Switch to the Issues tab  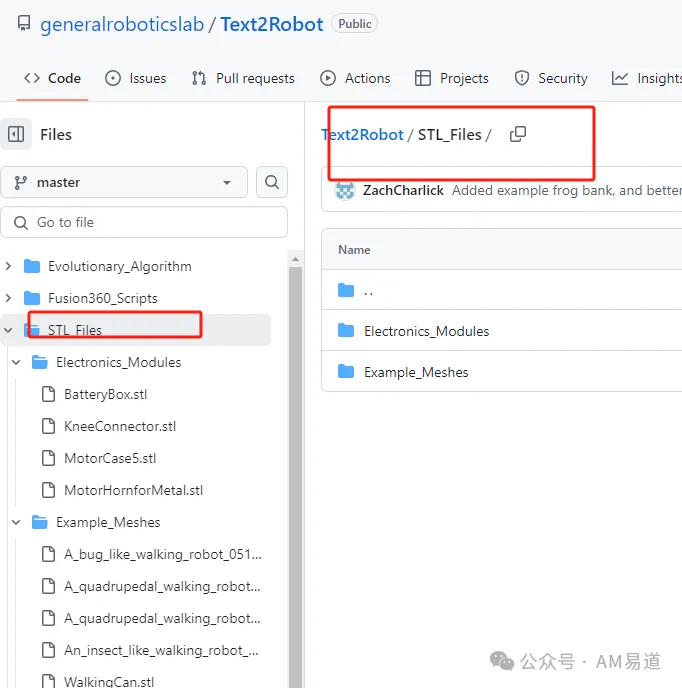pyautogui.click(x=136, y=78)
